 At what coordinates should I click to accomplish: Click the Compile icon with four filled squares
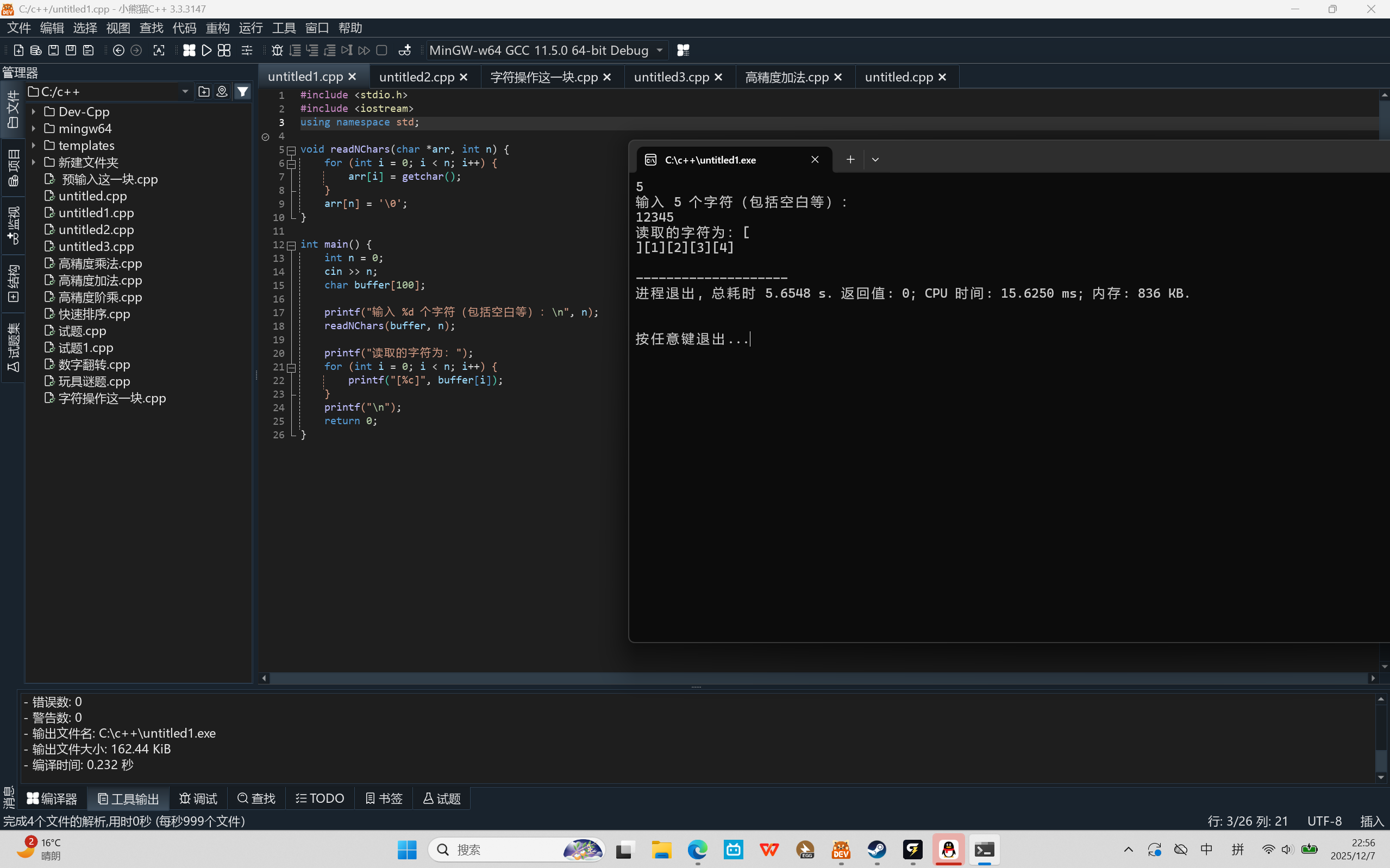189,51
